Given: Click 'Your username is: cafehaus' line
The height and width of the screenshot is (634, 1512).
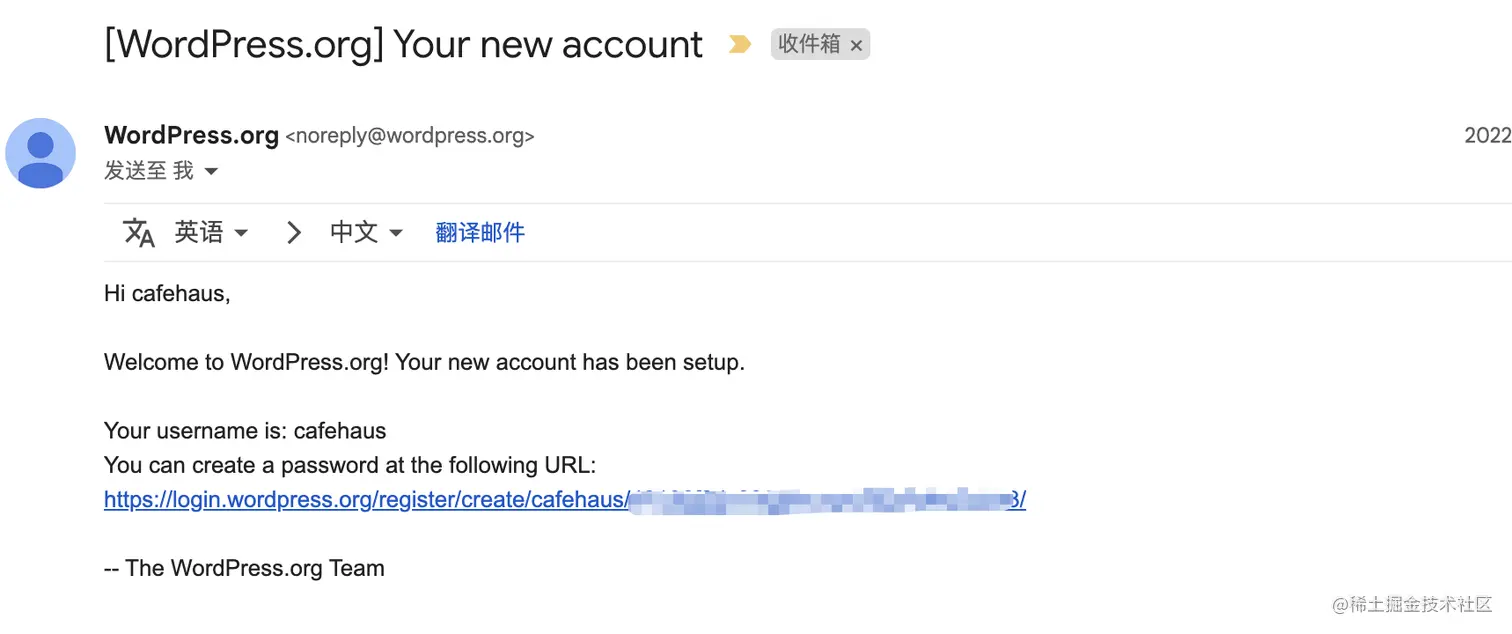Looking at the screenshot, I should [245, 431].
